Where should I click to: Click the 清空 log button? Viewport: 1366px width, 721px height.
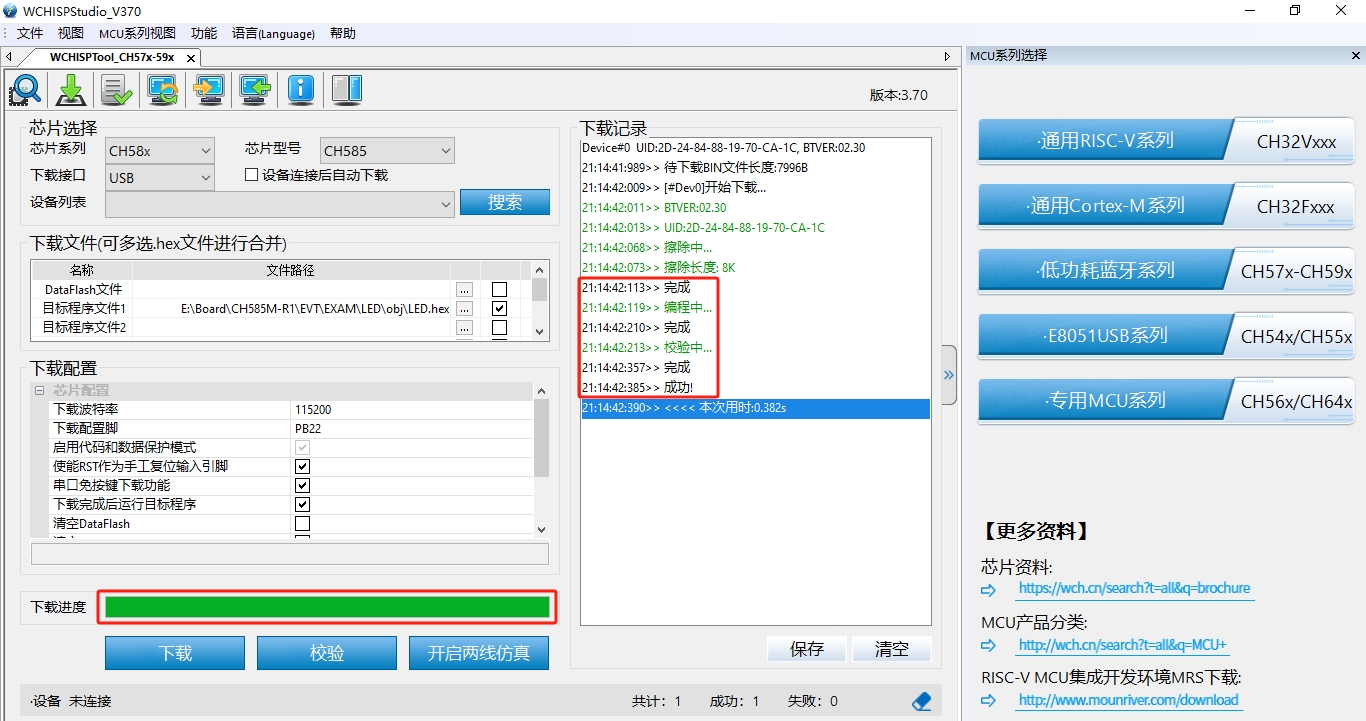[x=892, y=649]
